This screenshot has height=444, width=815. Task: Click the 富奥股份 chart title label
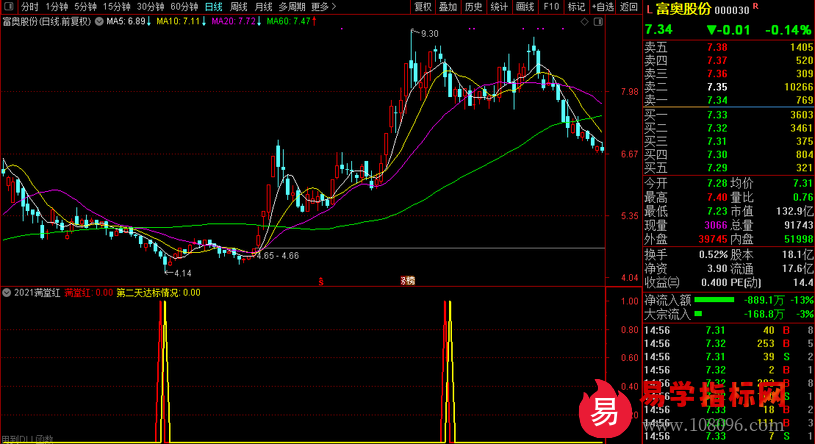coord(47,21)
